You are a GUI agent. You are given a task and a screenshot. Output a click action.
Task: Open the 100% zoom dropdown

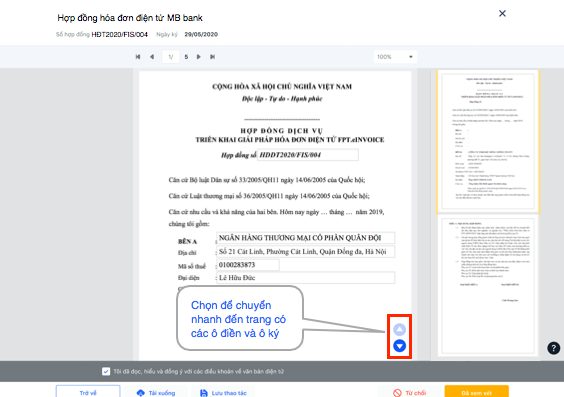tap(395, 57)
